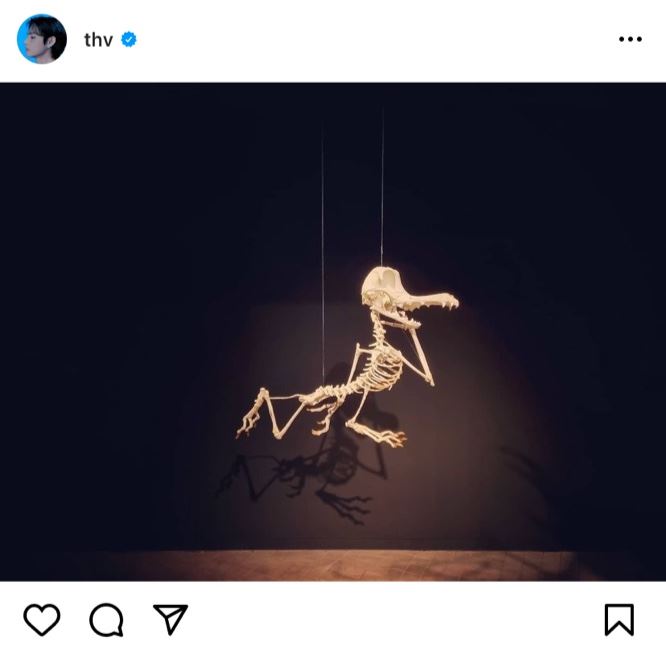The image size is (666, 648).
Task: Open the three-dot more options menu
Action: pos(630,39)
